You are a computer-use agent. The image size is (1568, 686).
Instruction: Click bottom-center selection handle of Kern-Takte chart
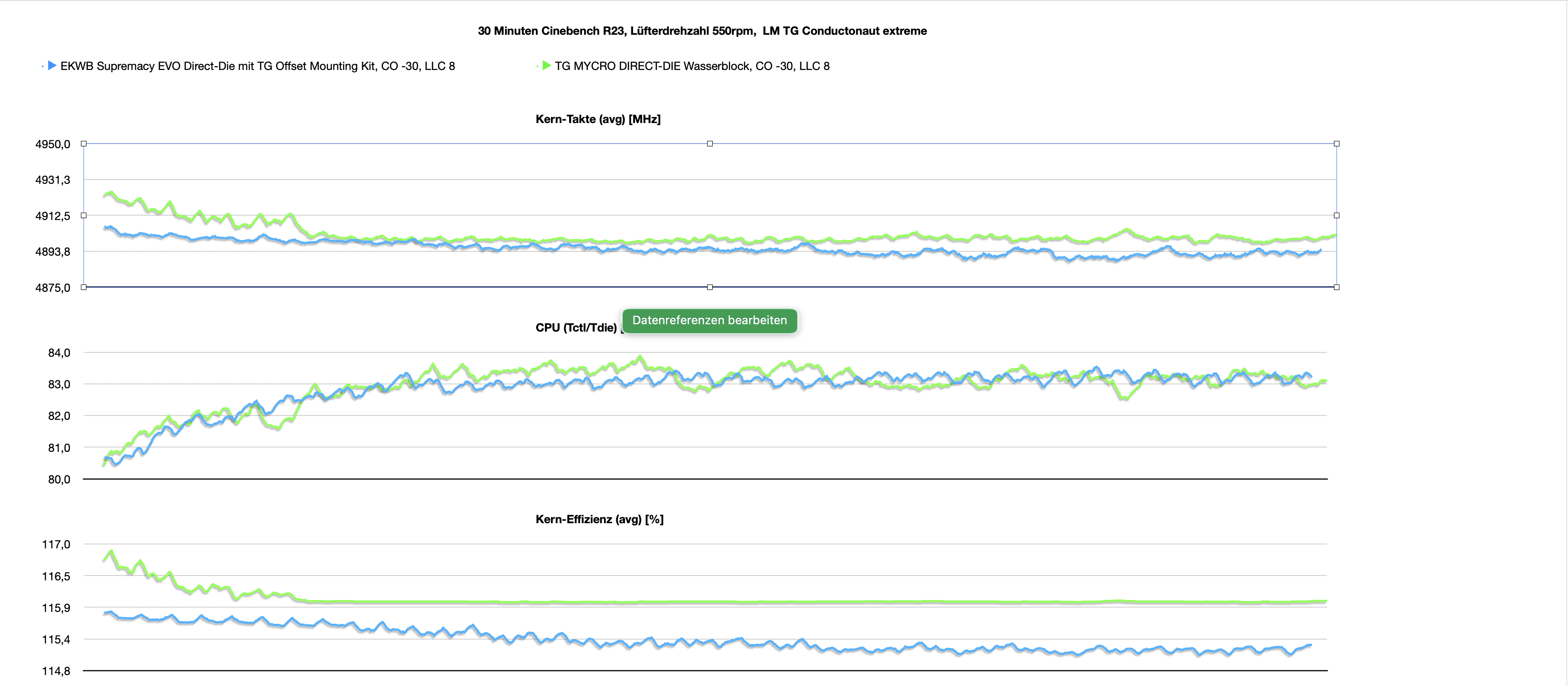(x=710, y=287)
